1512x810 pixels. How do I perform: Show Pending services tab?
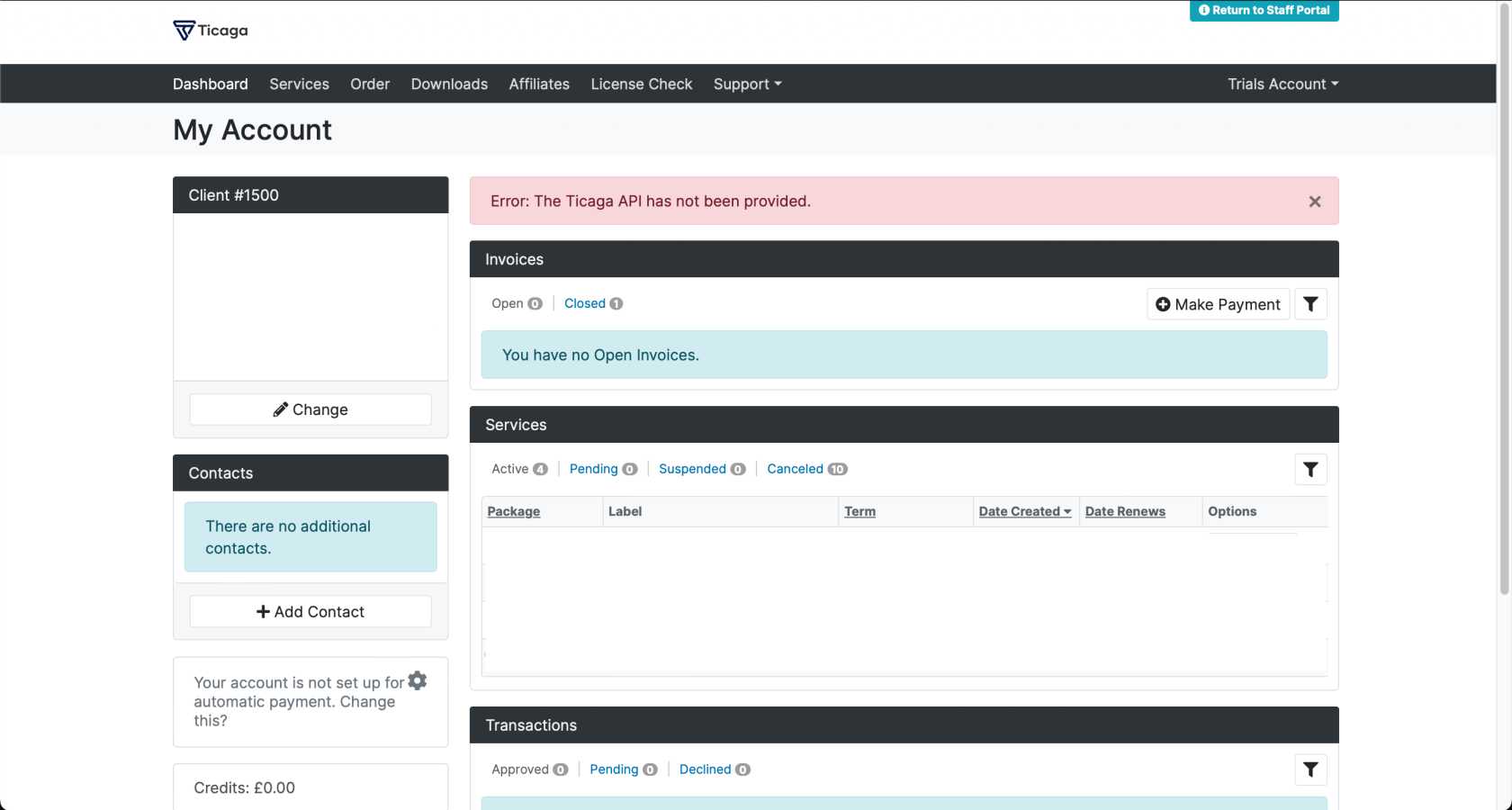coord(603,469)
